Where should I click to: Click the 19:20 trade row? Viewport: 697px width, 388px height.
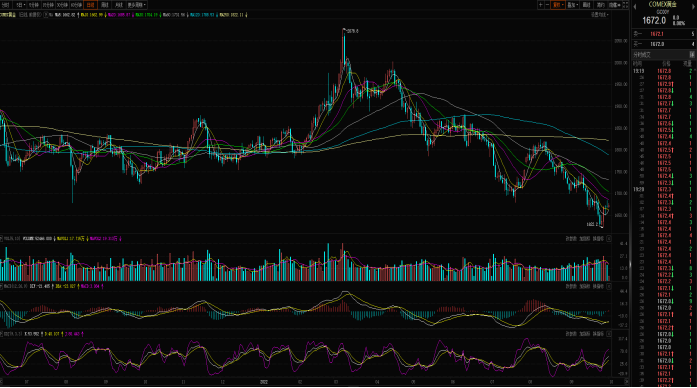(x=664, y=189)
